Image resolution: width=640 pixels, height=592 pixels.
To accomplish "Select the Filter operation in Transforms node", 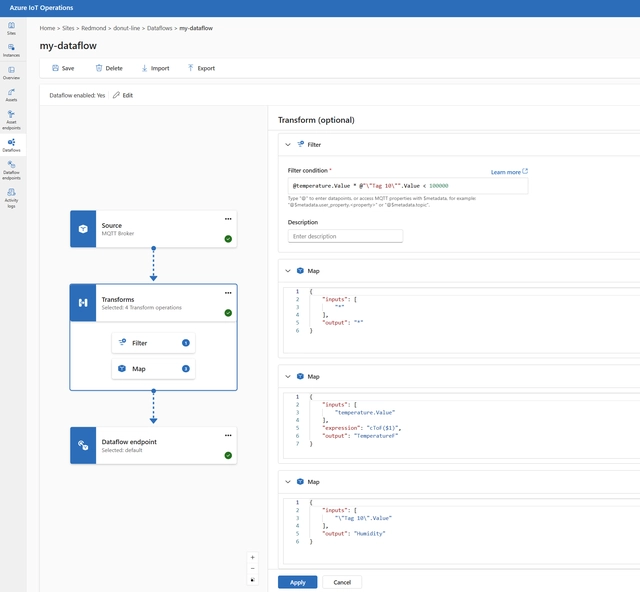I will pyautogui.click(x=153, y=343).
